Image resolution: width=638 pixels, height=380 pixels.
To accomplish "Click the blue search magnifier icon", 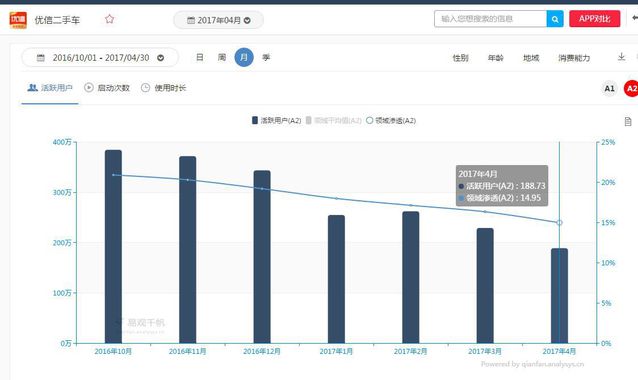I will [x=555, y=19].
